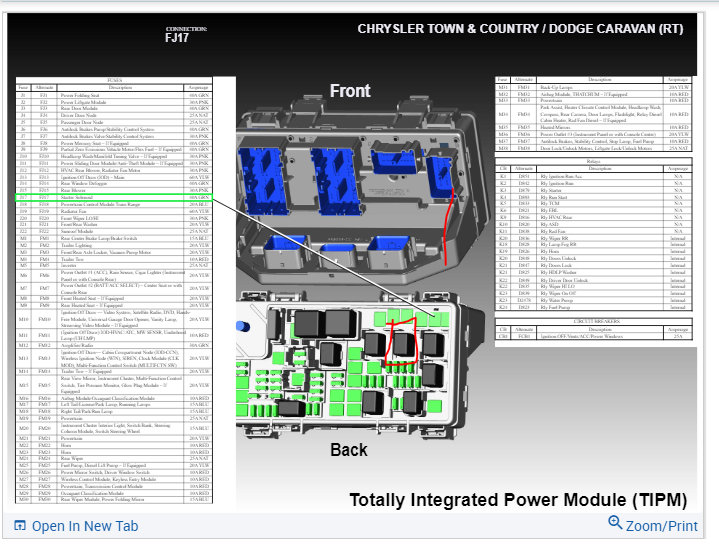Click the Rly Horn relay row
Viewport: 719px width, 552px height.
point(593,252)
